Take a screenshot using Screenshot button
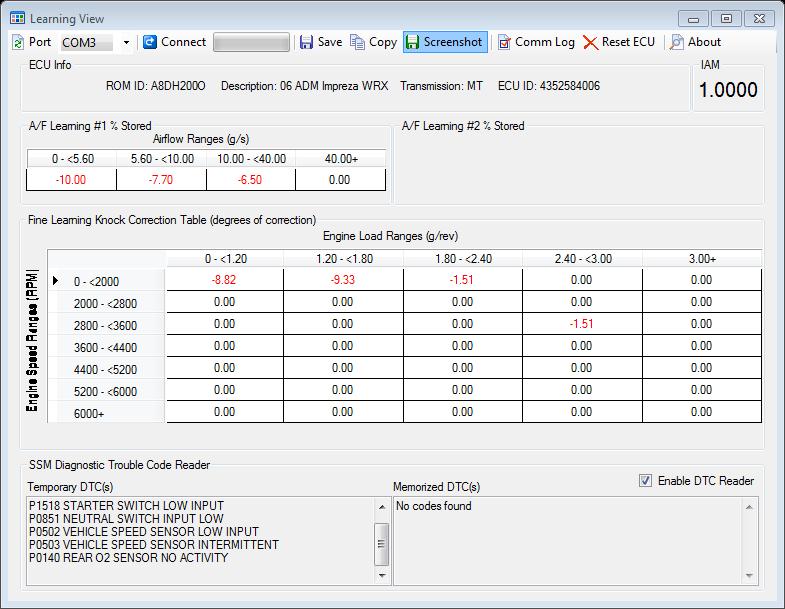Screen dimensions: 785x609 [444, 42]
